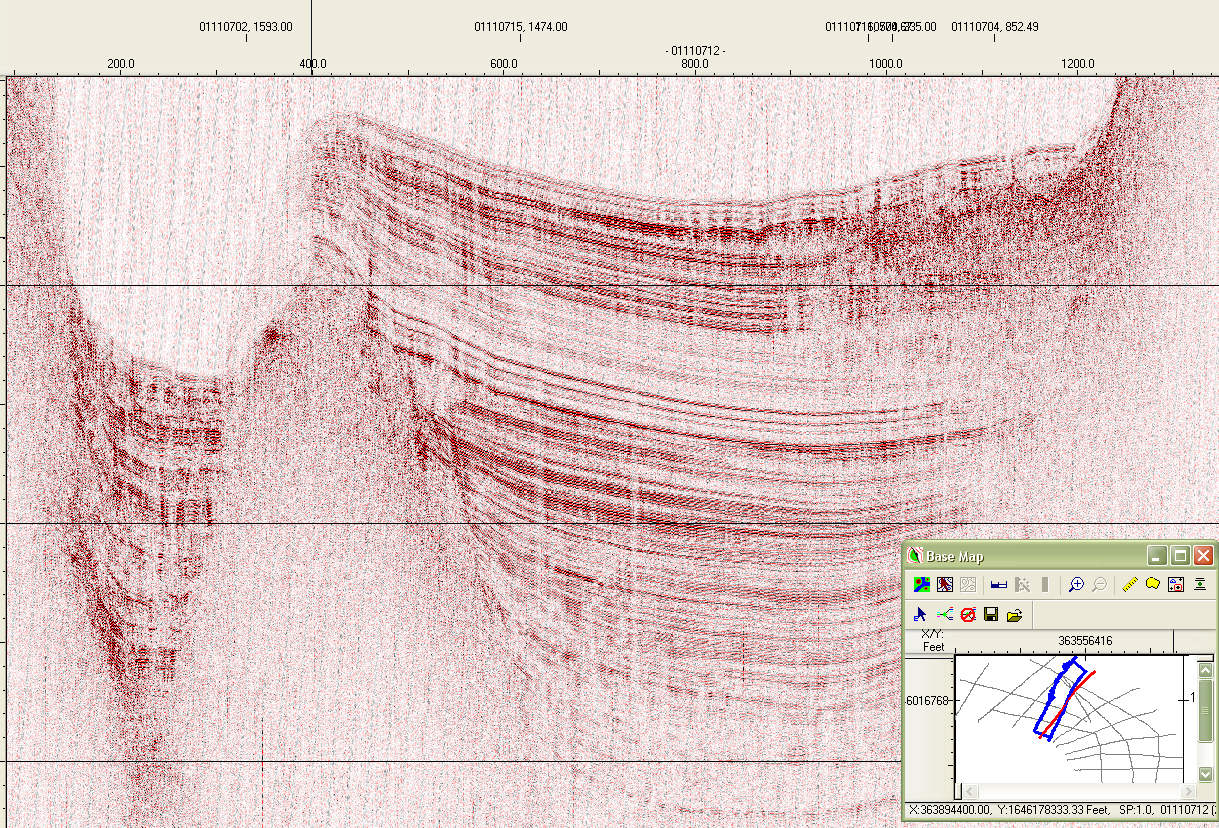Screen dimensions: 1219x828
Task: Click the zoom in magnifier icon
Action: [x=1076, y=585]
